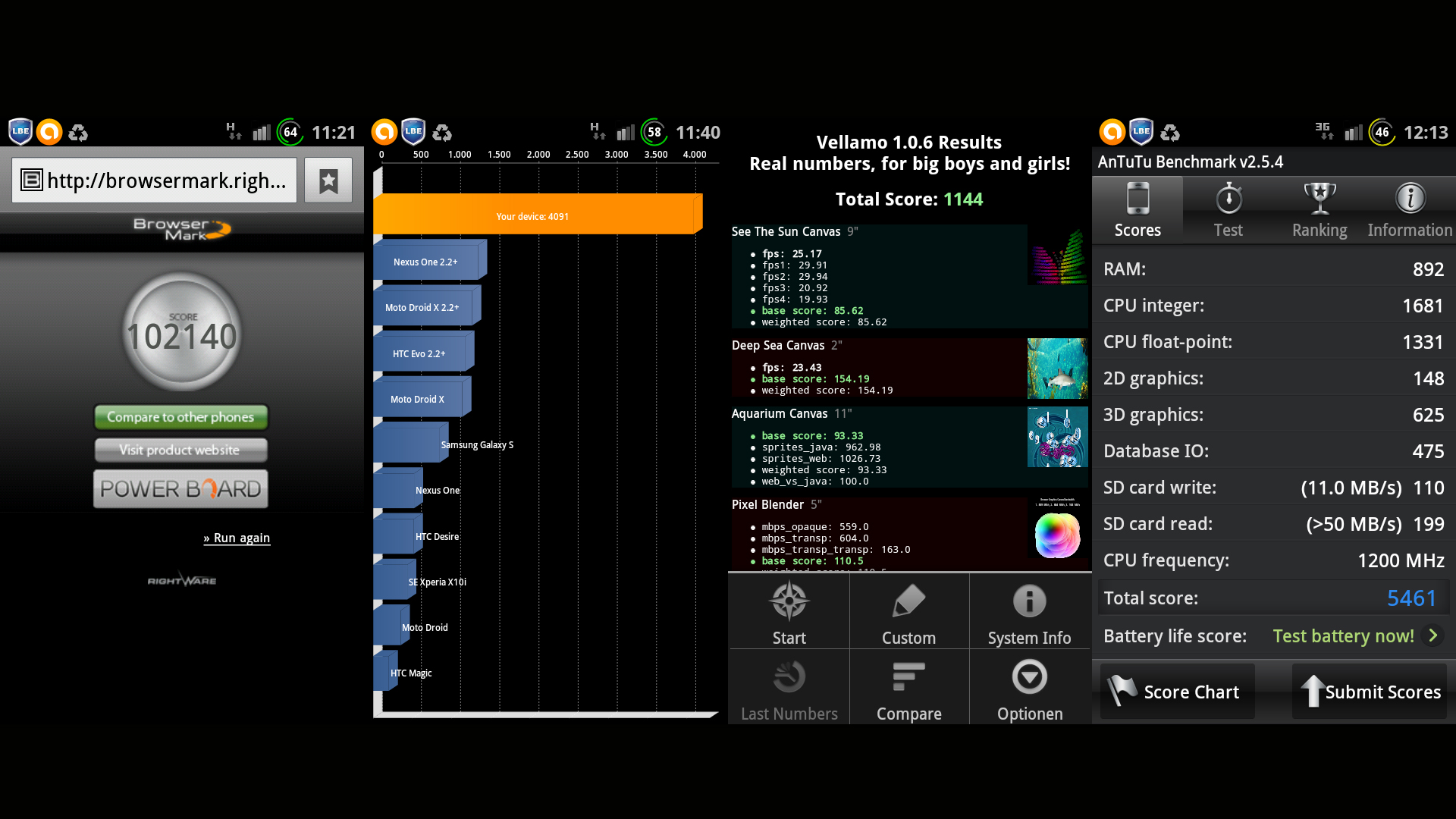1456x819 pixels.
Task: Tap LBE shield icon in BrowserMark status bar
Action: tap(20, 132)
